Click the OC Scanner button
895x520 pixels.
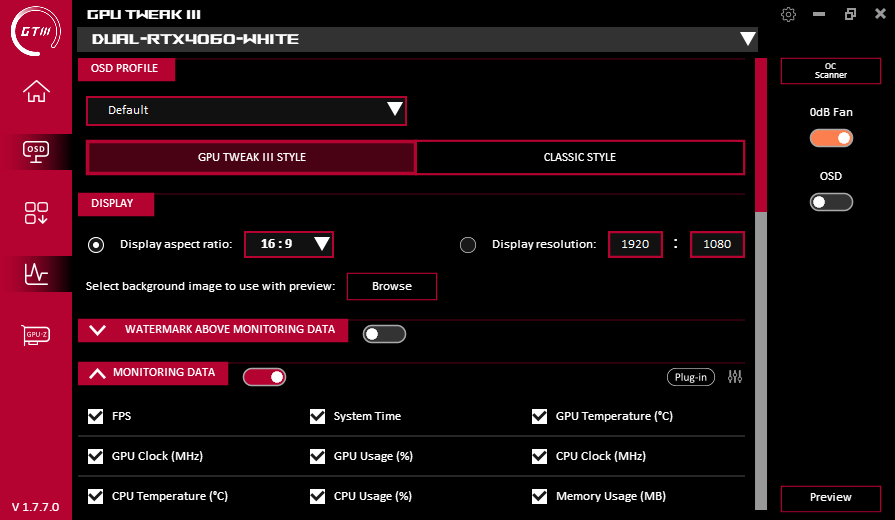(x=831, y=71)
